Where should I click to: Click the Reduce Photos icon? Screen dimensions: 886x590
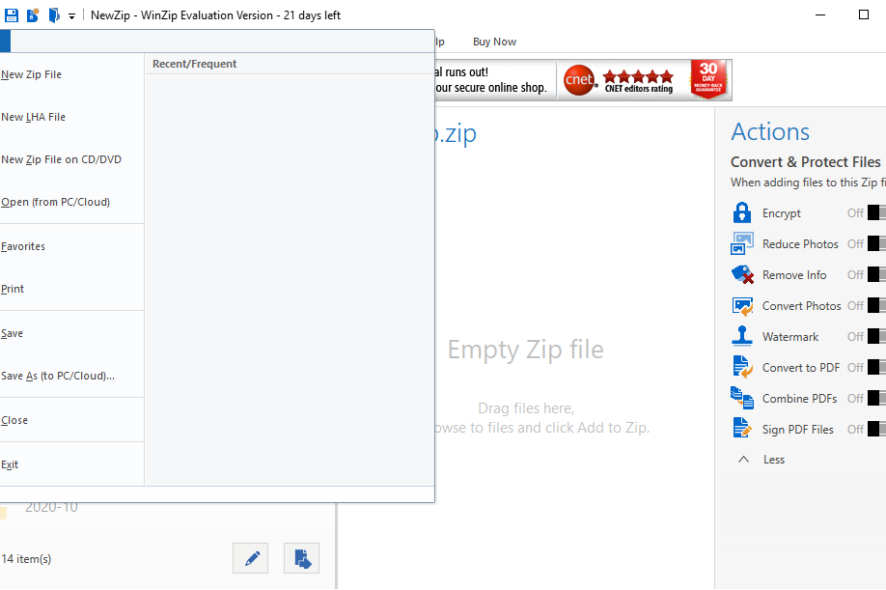742,244
